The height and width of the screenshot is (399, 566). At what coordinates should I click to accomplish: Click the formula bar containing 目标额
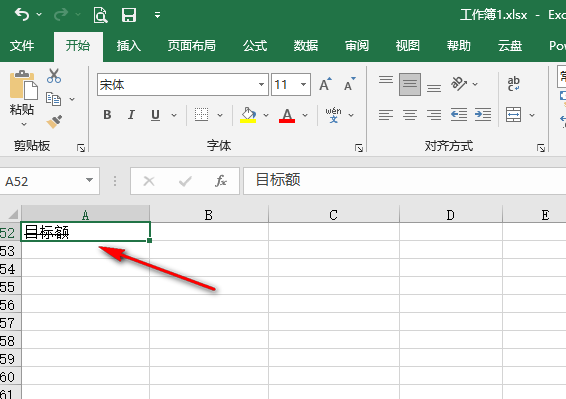click(x=405, y=181)
